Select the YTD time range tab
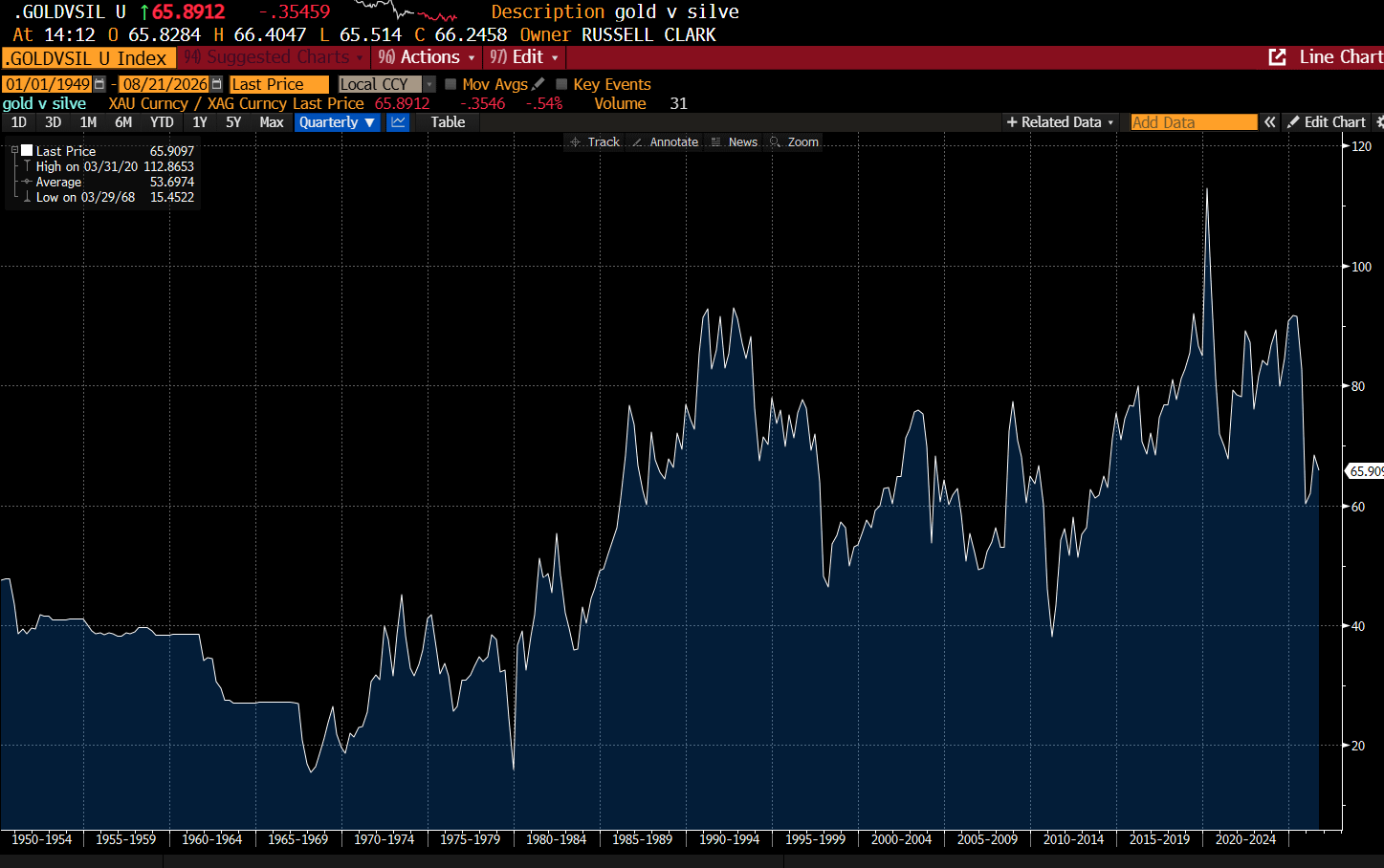 pyautogui.click(x=162, y=122)
